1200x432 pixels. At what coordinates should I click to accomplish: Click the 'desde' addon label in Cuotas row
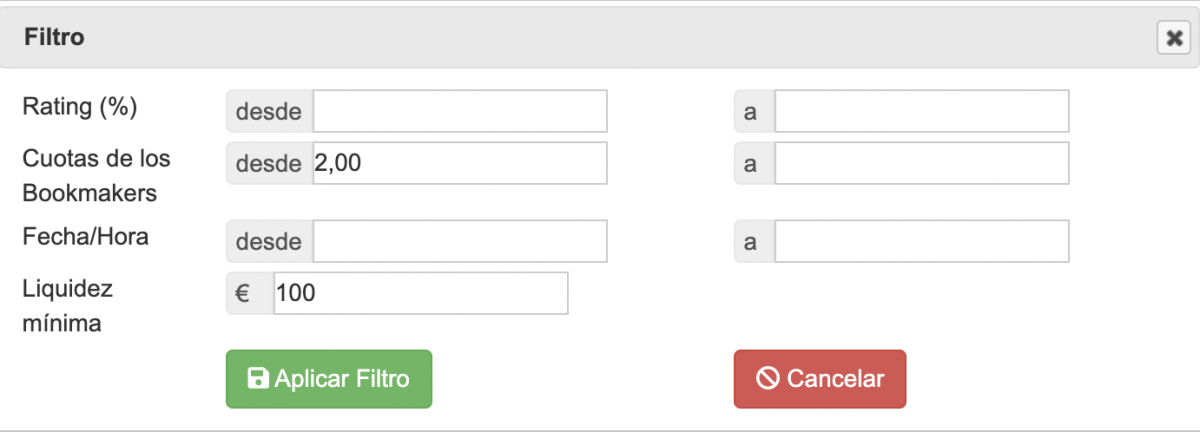click(x=269, y=163)
